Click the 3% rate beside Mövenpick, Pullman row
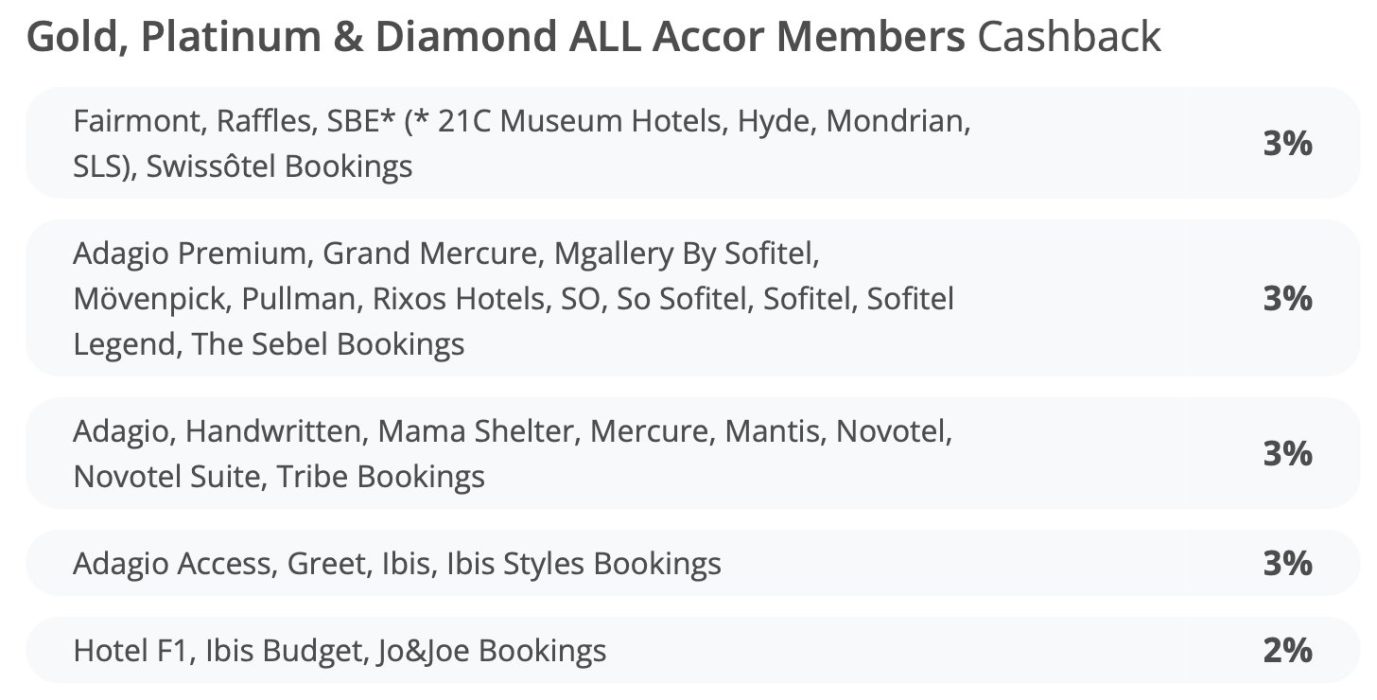 pos(1287,299)
